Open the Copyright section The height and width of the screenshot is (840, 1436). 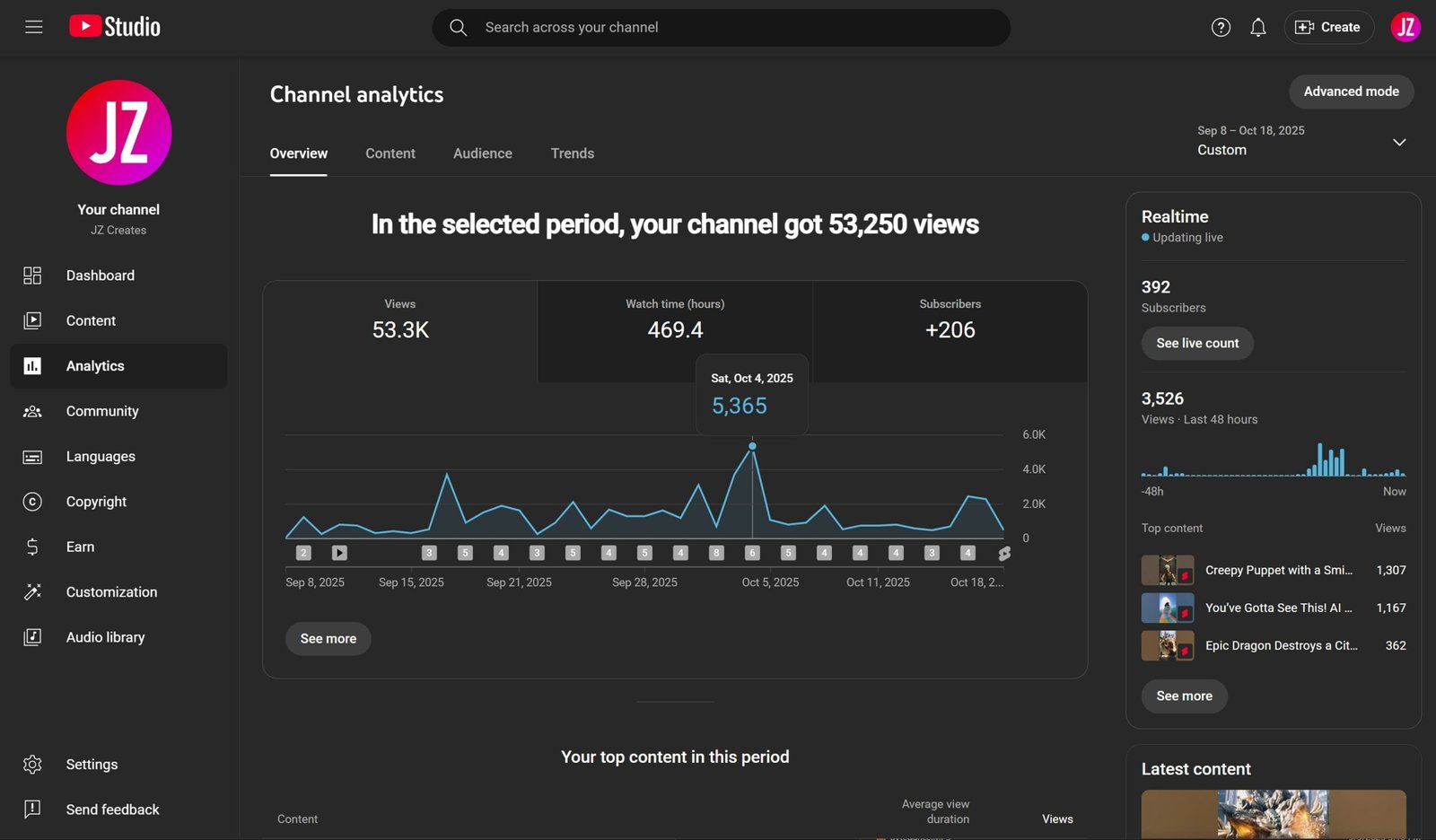click(x=96, y=502)
